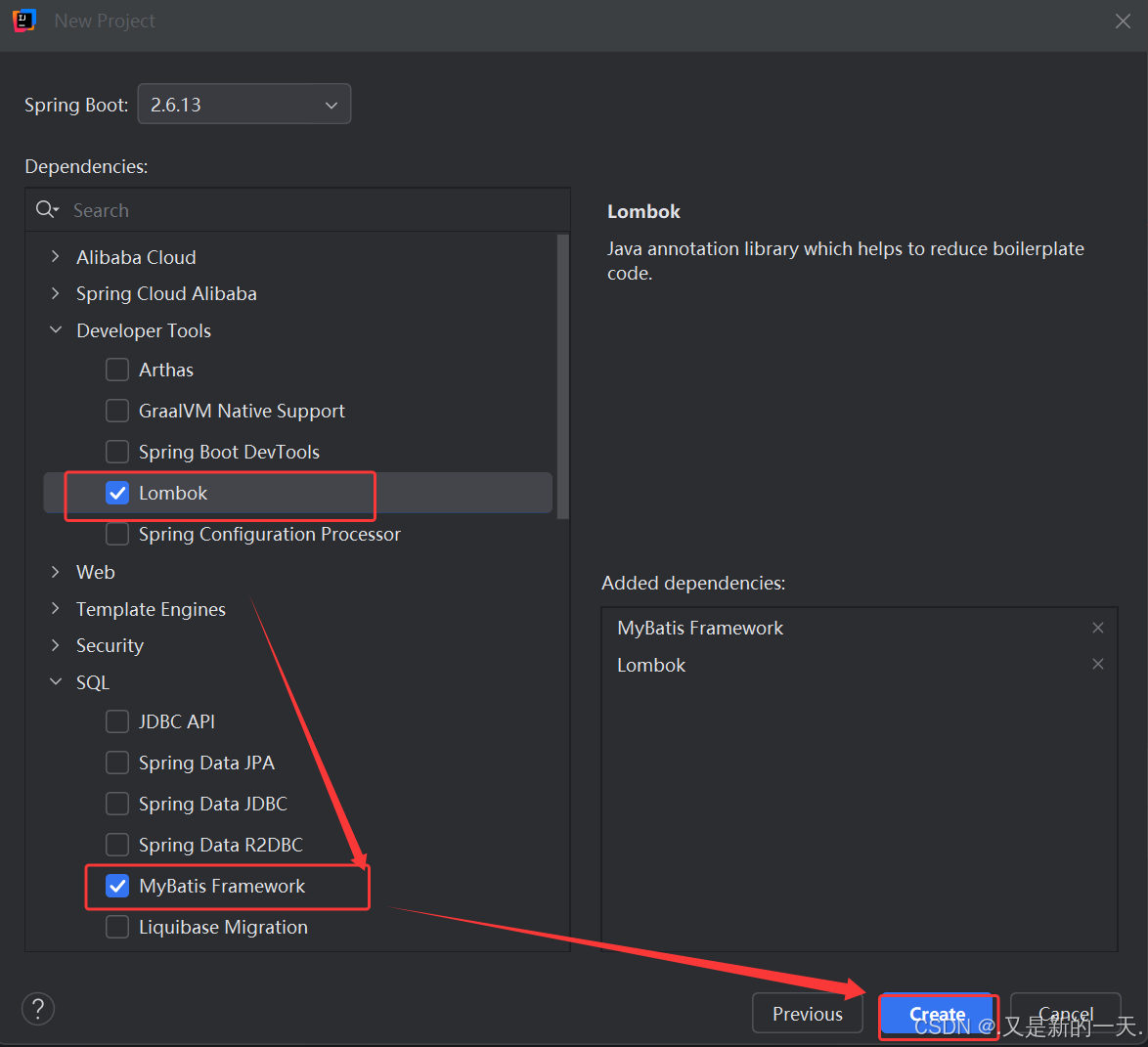Collapse the SQL category
The image size is (1148, 1047).
pos(56,681)
